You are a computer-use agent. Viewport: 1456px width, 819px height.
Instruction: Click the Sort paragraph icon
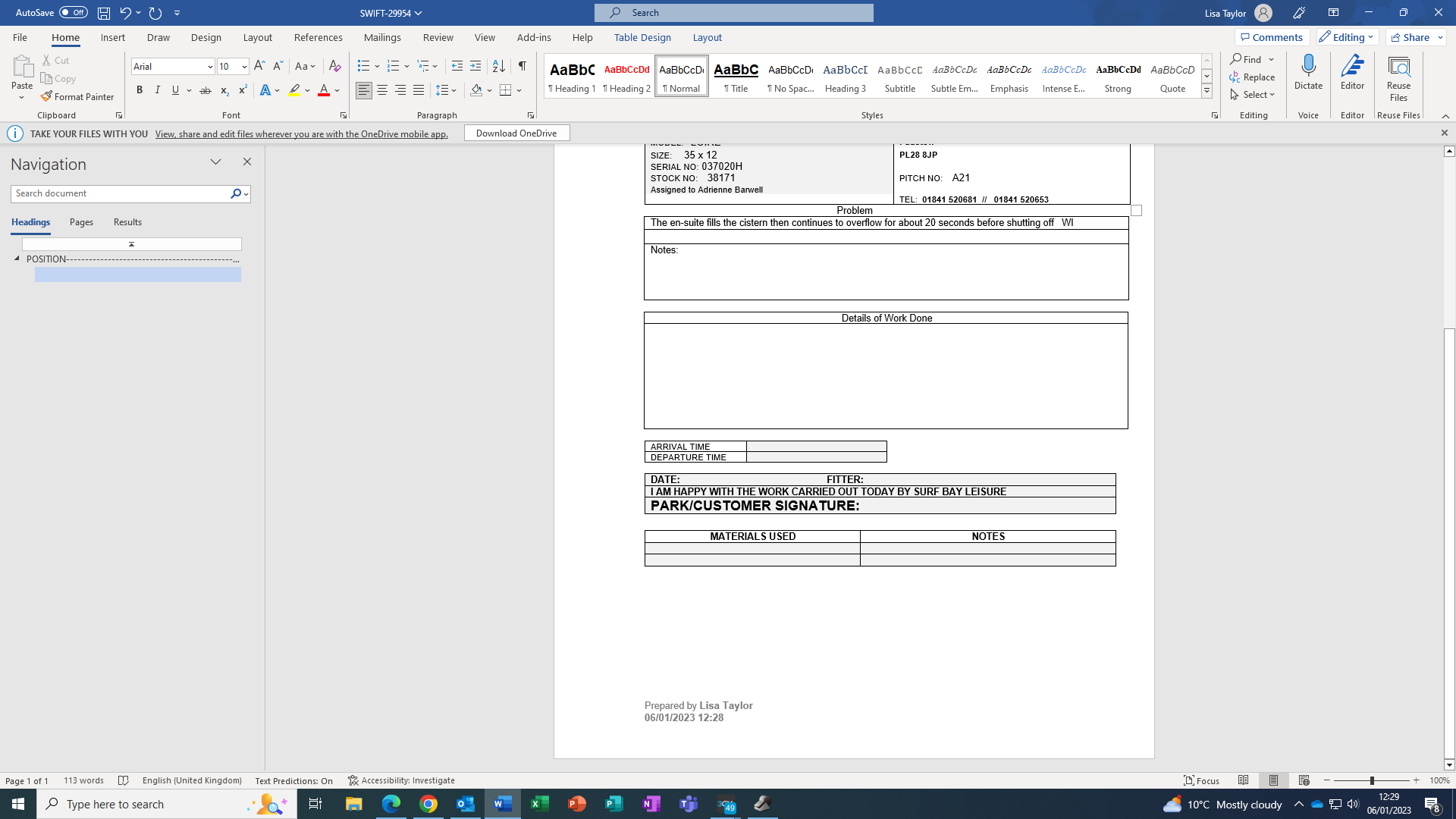click(498, 66)
